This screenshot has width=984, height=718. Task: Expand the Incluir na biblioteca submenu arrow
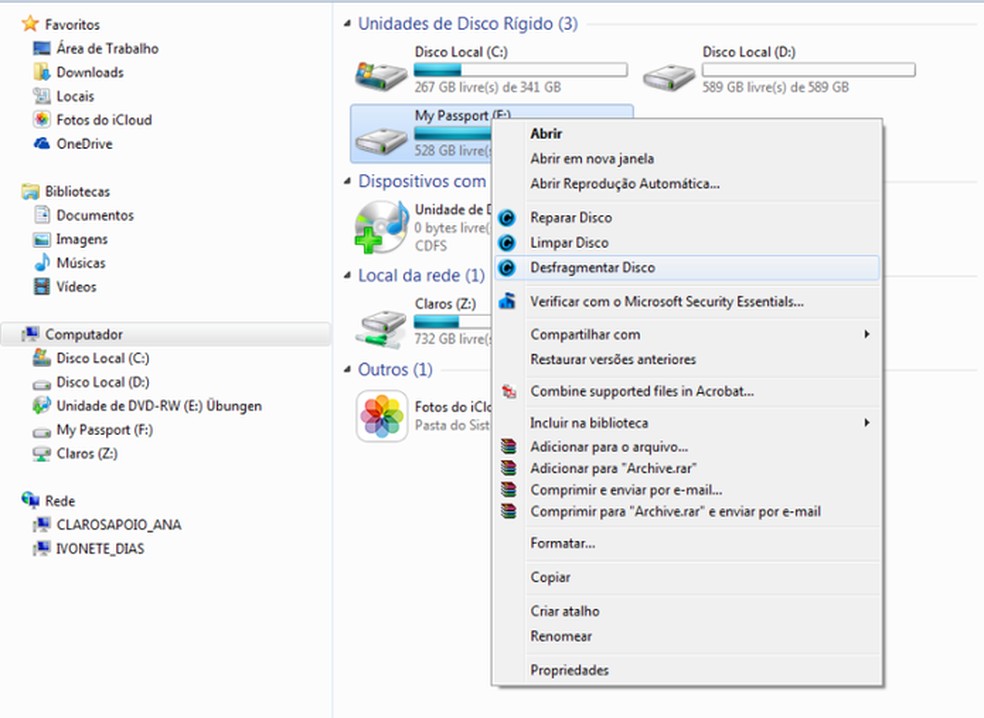point(867,422)
